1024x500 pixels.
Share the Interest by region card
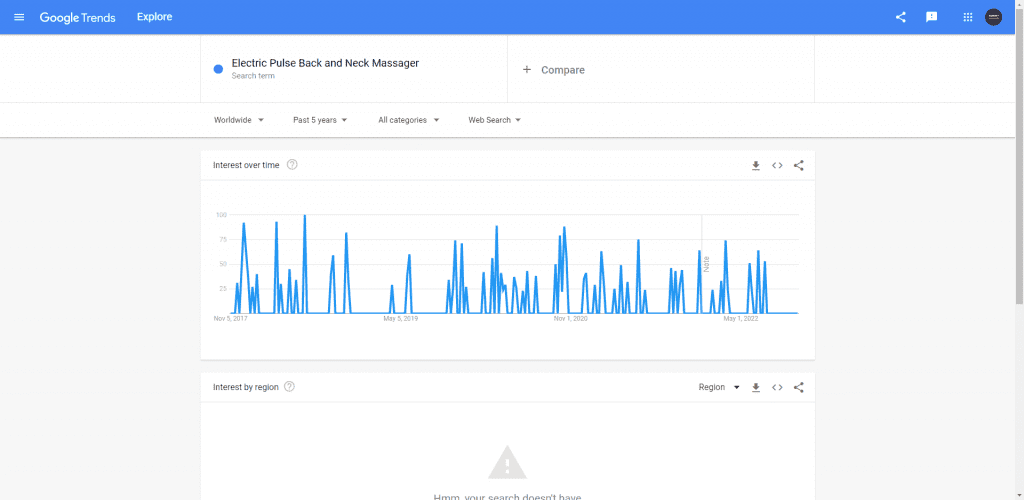pyautogui.click(x=798, y=387)
